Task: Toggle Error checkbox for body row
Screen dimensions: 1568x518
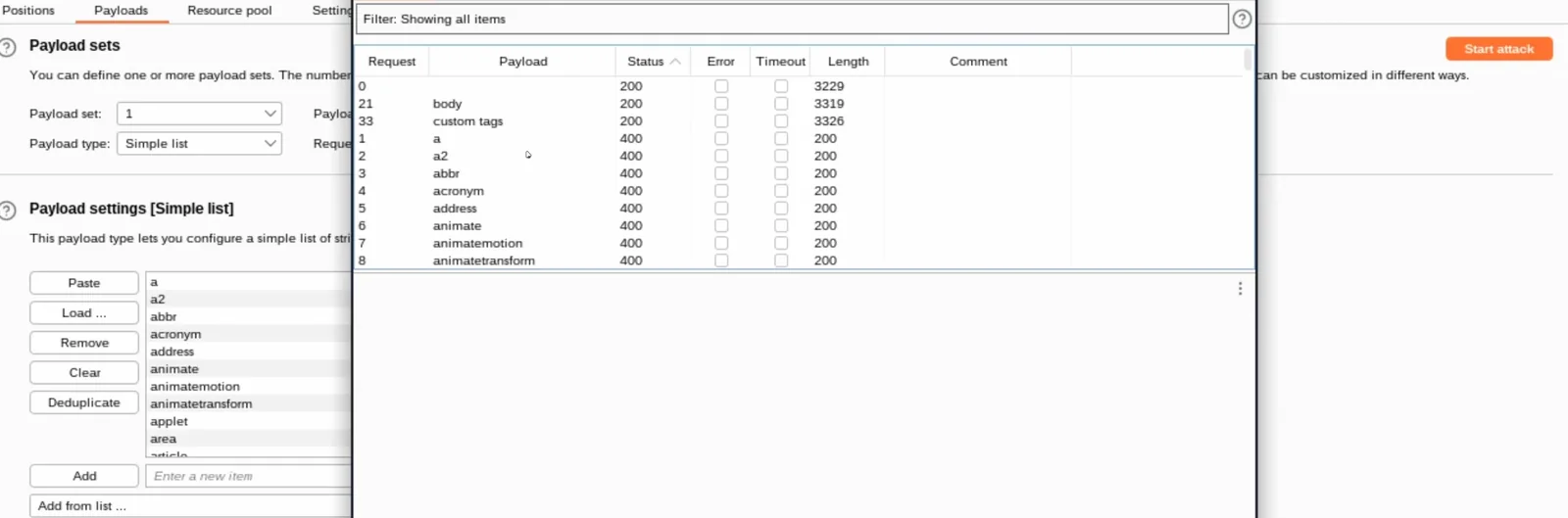Action: click(x=721, y=104)
